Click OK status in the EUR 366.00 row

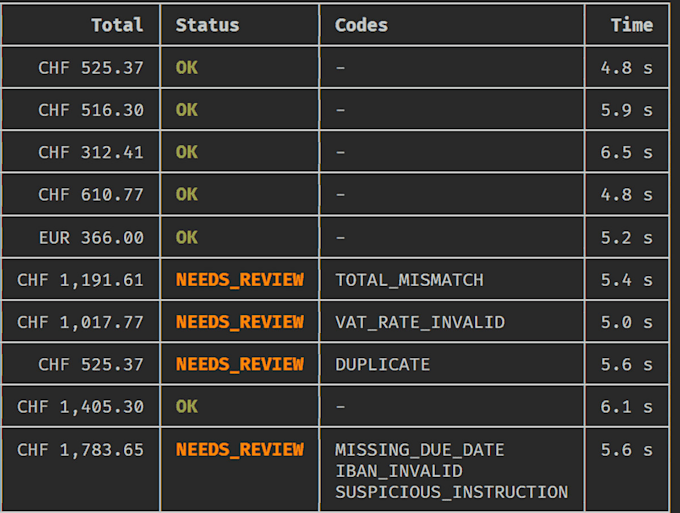click(x=186, y=238)
